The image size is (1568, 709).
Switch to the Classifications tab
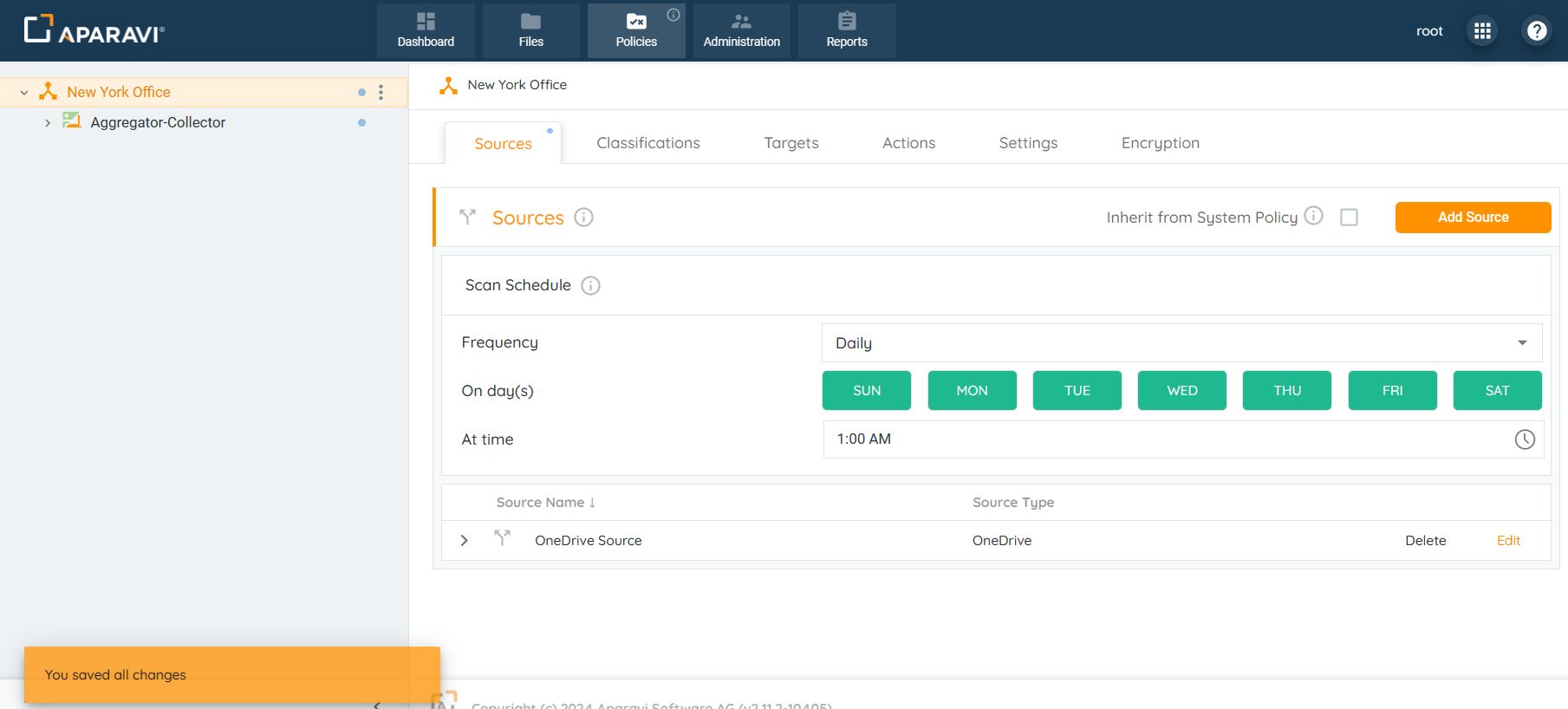coord(647,143)
